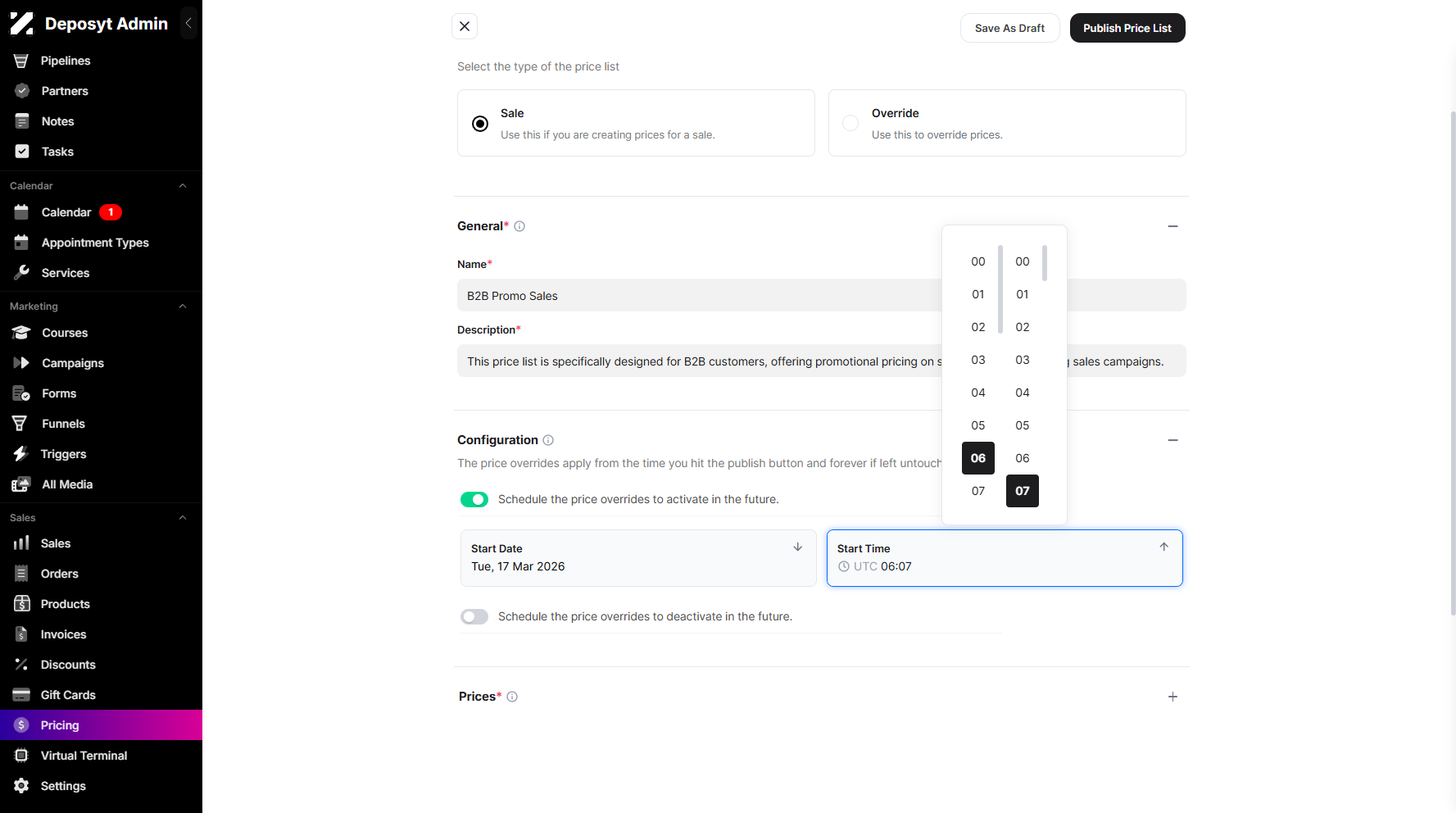Open the Pipelines funnel icon
The width and height of the screenshot is (1456, 813).
[21, 61]
